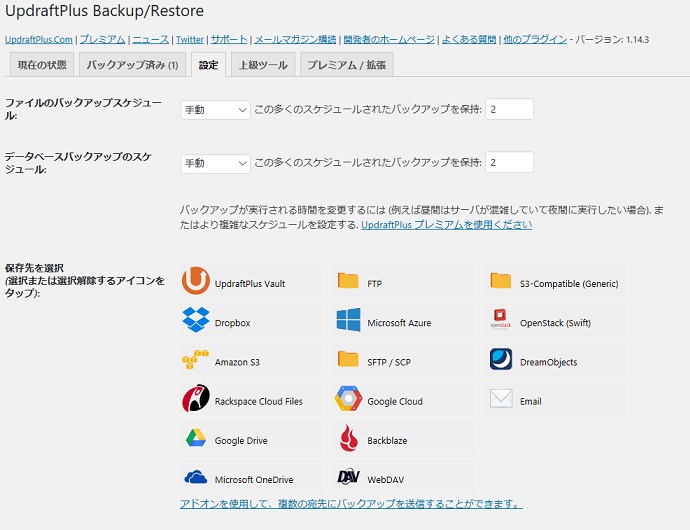
Task: Click the Backblaze label text
Action: (387, 441)
